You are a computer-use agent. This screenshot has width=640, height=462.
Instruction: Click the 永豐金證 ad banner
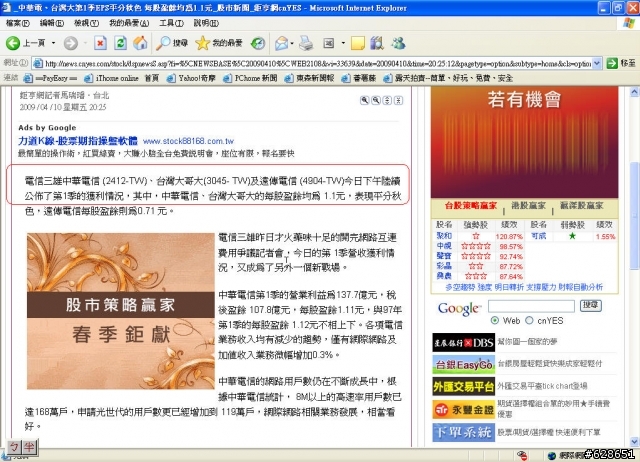point(463,409)
